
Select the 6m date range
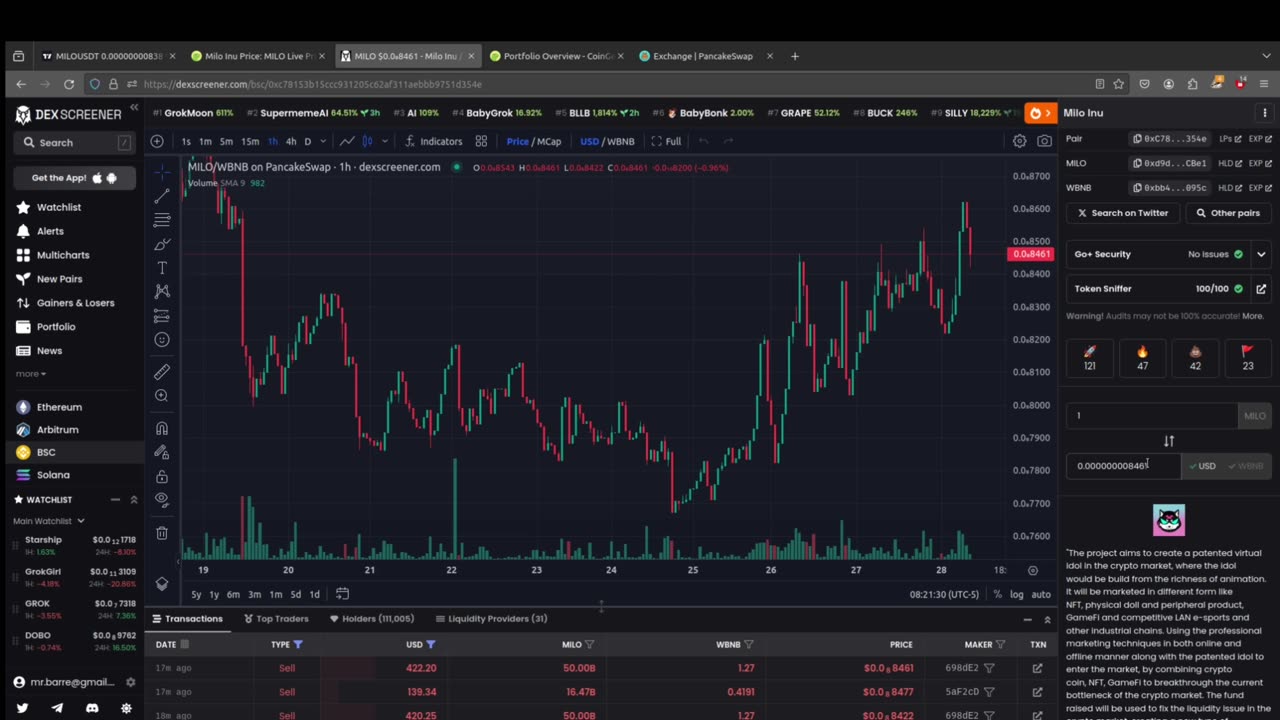(x=233, y=594)
